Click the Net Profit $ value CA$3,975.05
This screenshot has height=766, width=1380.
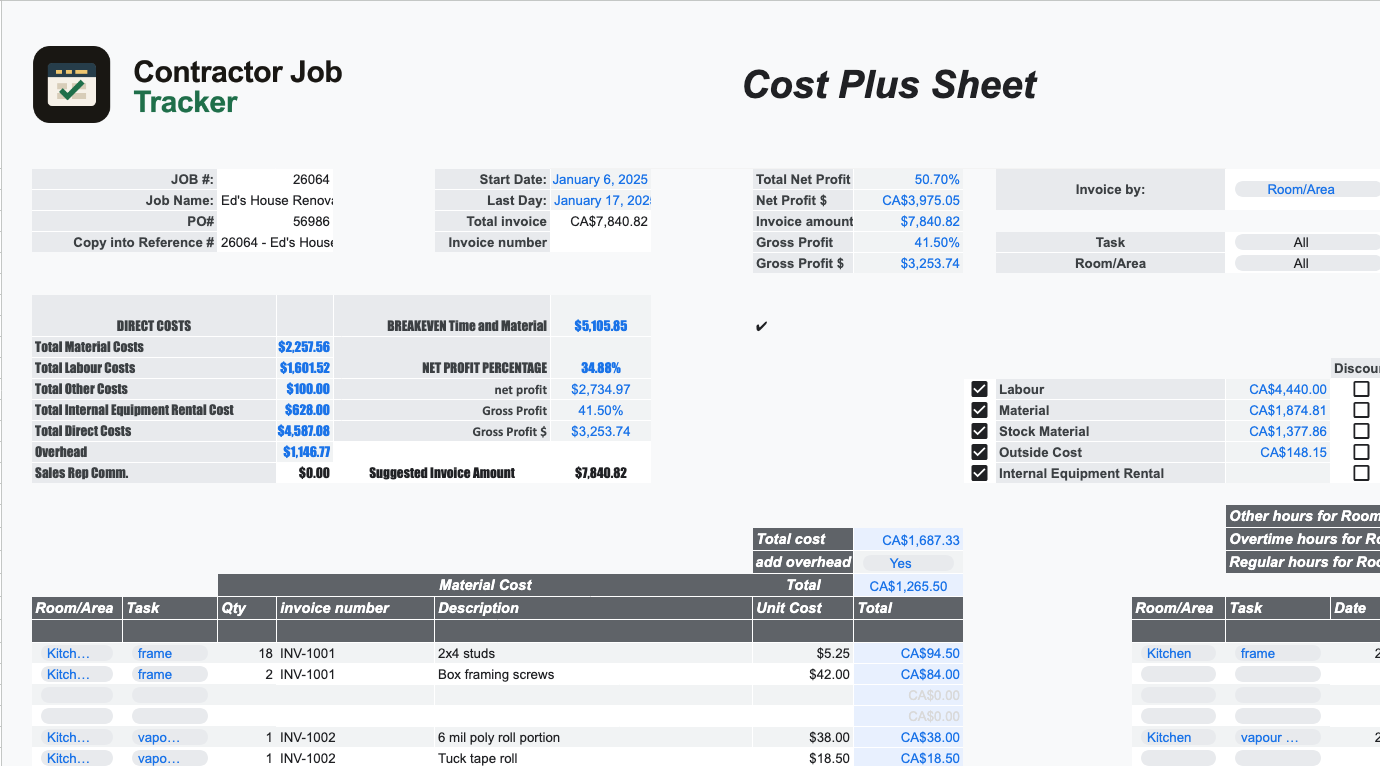click(908, 200)
